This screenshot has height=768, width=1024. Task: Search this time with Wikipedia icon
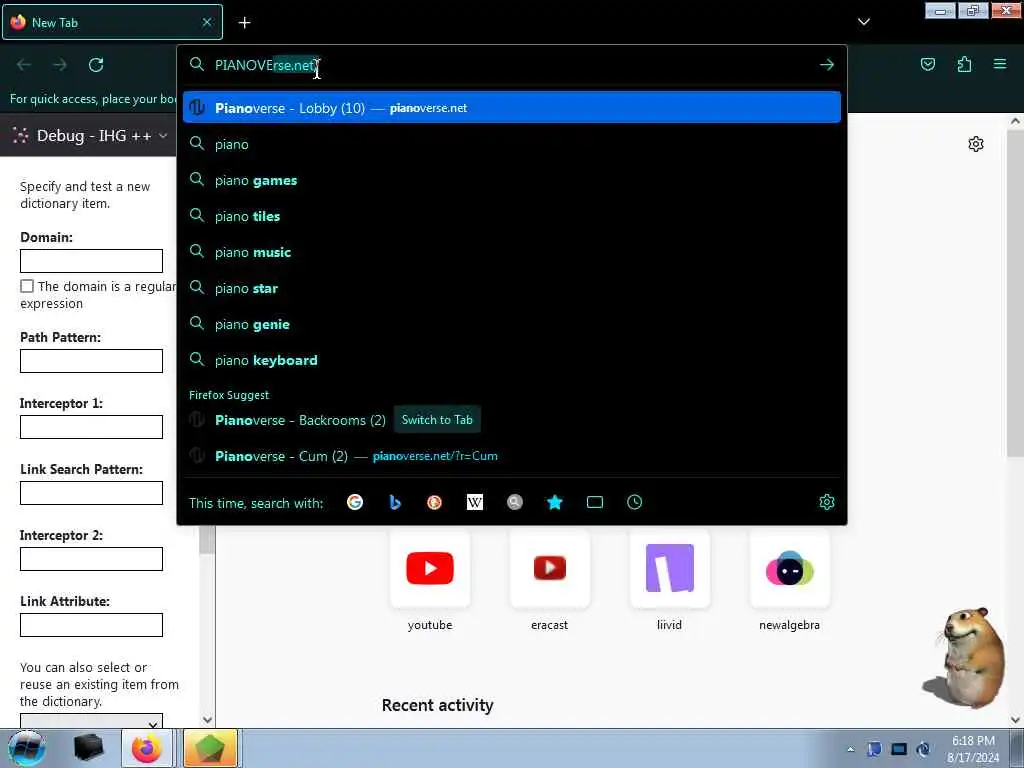tap(475, 502)
